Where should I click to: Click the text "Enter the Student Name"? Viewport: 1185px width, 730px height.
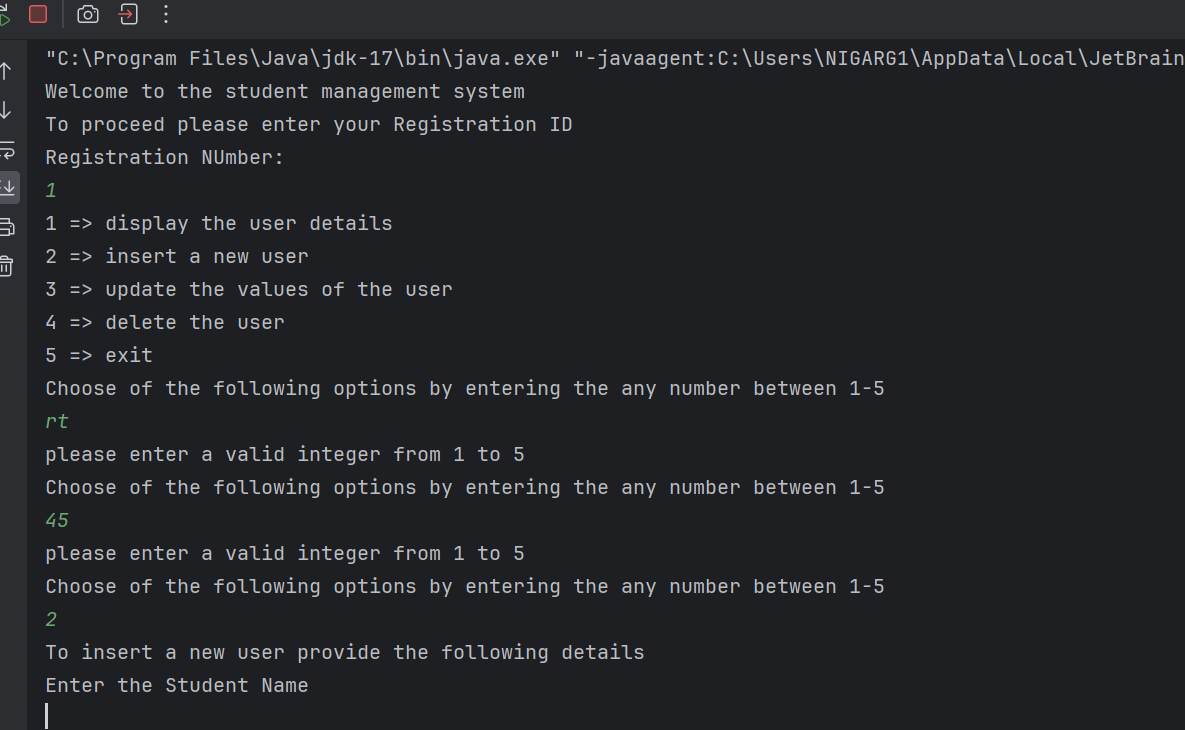(x=176, y=685)
